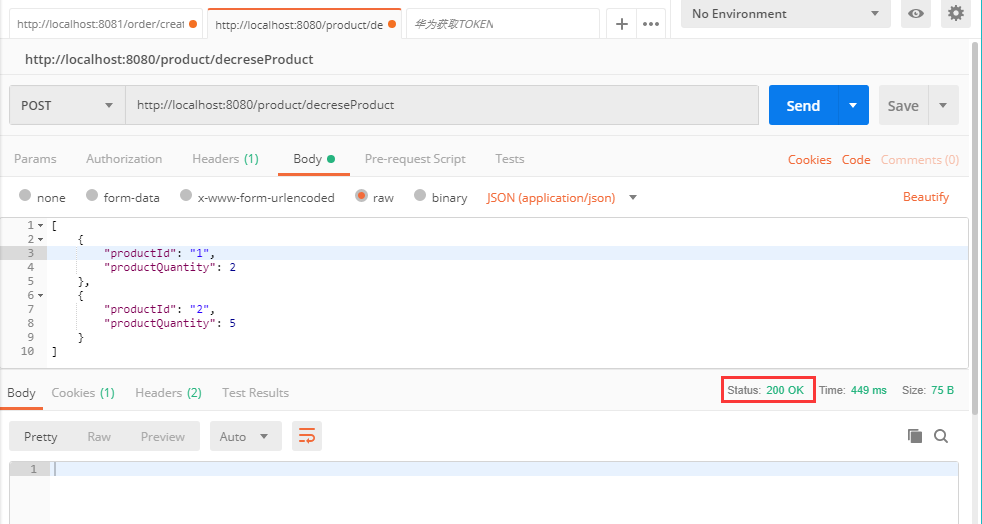Open the response Cookies (1) tab
The image size is (982, 524).
(x=83, y=393)
